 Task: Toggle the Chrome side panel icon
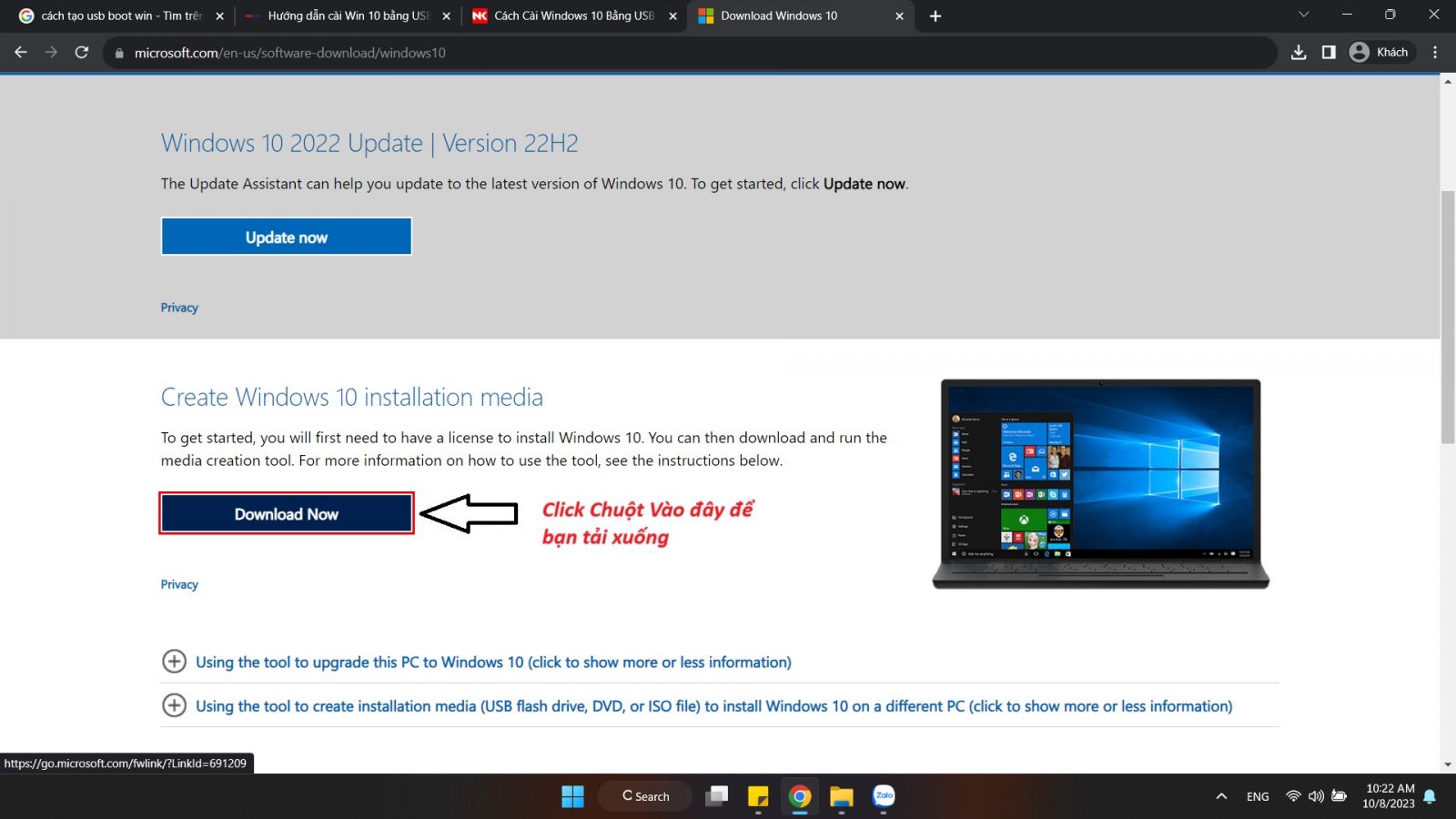pos(1329,52)
